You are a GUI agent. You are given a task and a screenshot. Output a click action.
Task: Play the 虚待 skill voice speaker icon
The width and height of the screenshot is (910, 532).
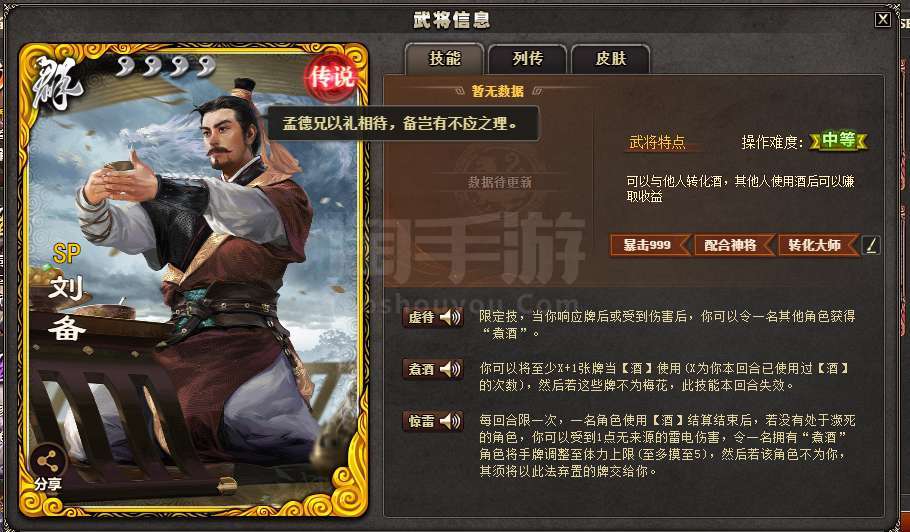[450, 317]
